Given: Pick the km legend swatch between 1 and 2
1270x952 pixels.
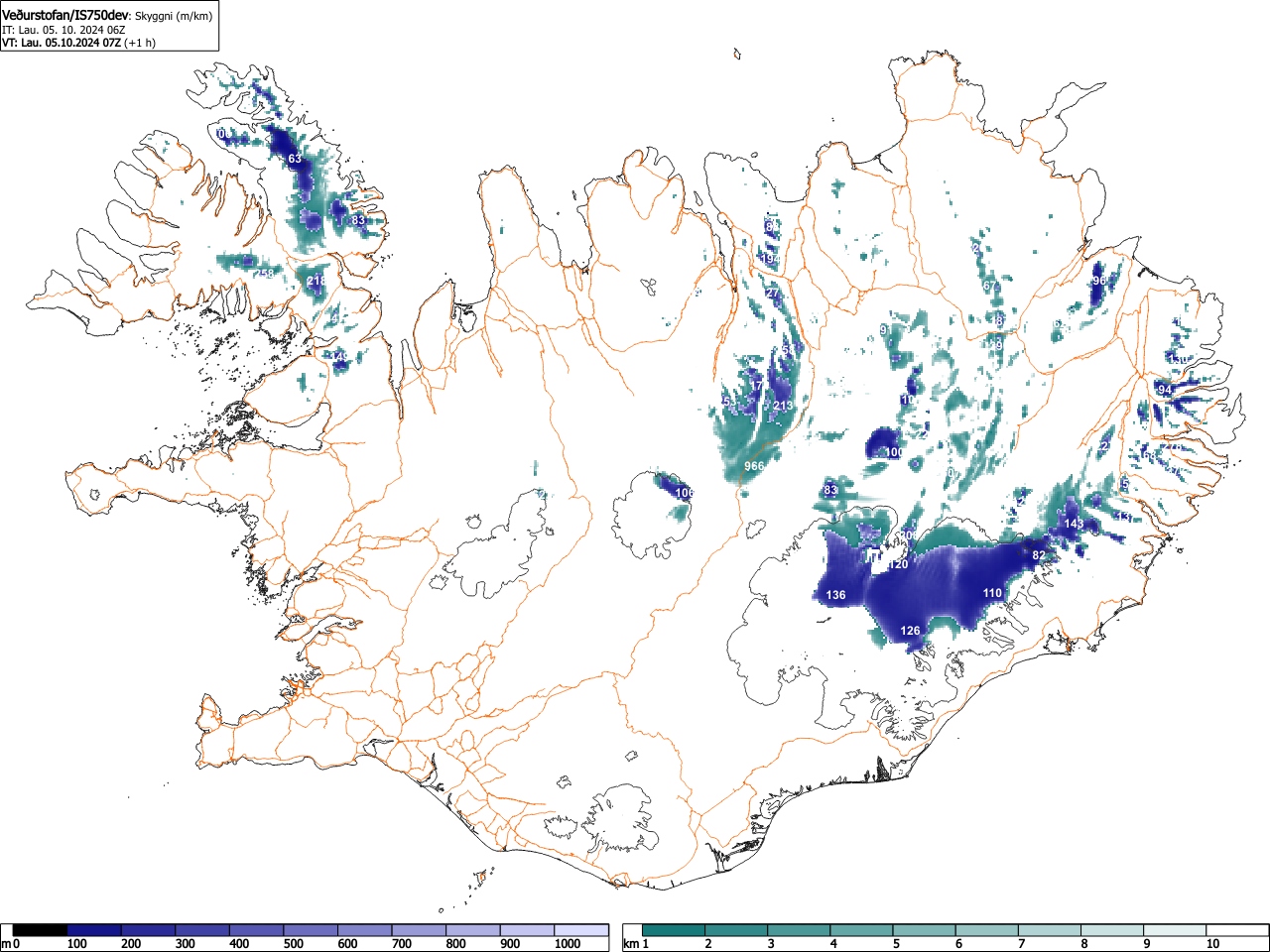Looking at the screenshot, I should coord(674,930).
